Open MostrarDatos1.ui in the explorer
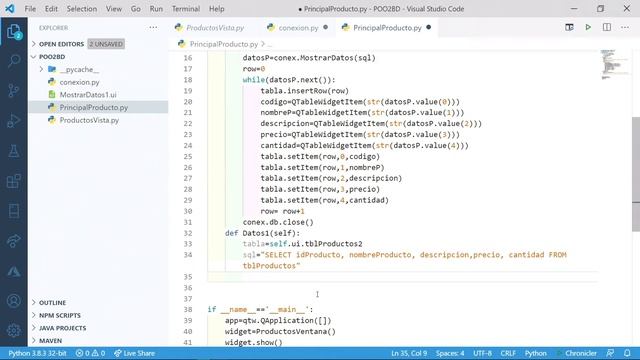Screen dimensions: 640x360 [88, 95]
